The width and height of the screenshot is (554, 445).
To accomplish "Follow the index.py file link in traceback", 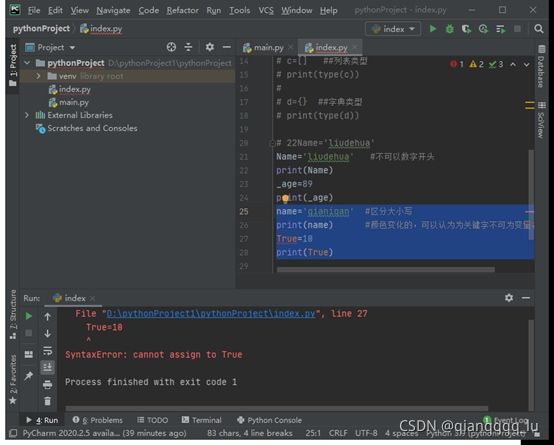I will [x=211, y=314].
